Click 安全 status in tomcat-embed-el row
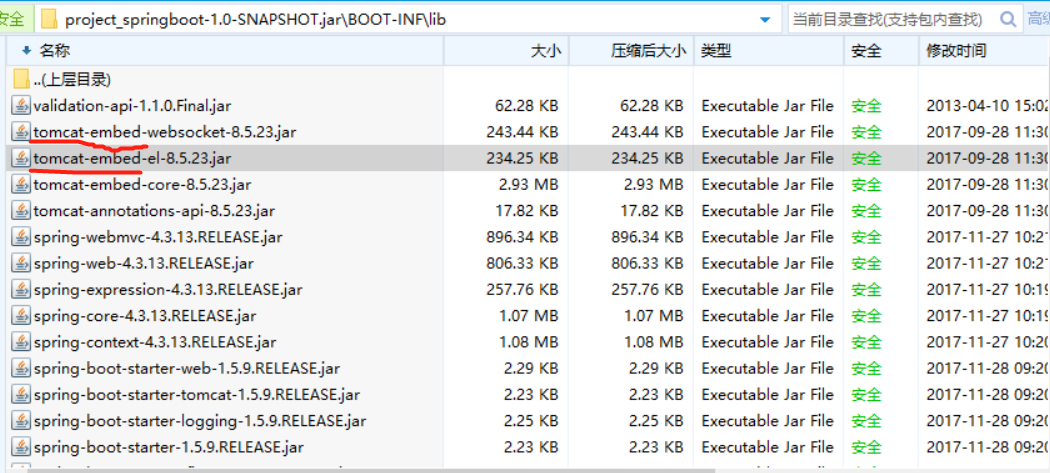Viewport: 1050px width, 473px height. (867, 158)
